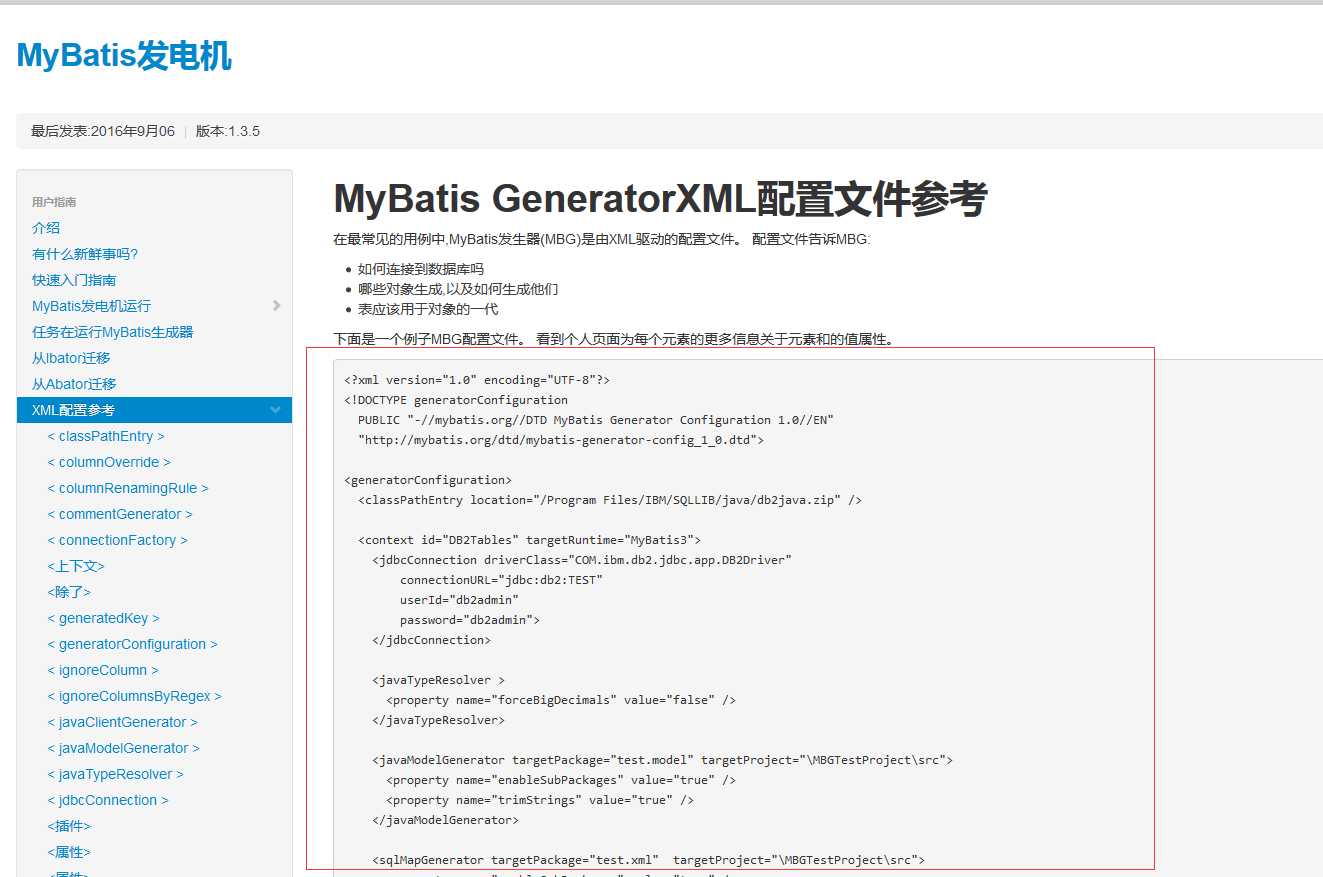Open the MyBatis发电机 site title link
This screenshot has height=877, width=1323.
tap(124, 56)
